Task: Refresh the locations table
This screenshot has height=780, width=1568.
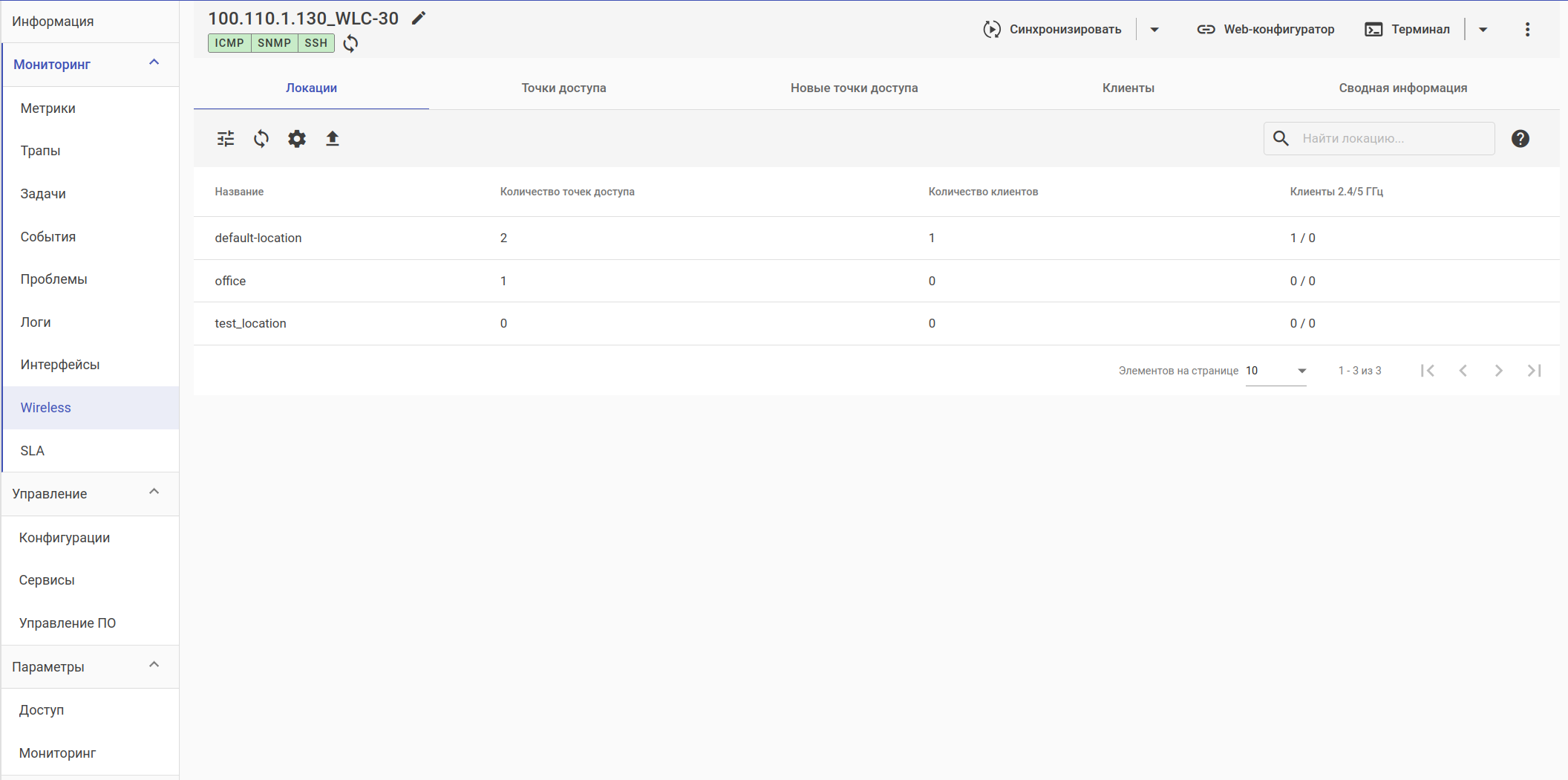Action: pos(261,139)
